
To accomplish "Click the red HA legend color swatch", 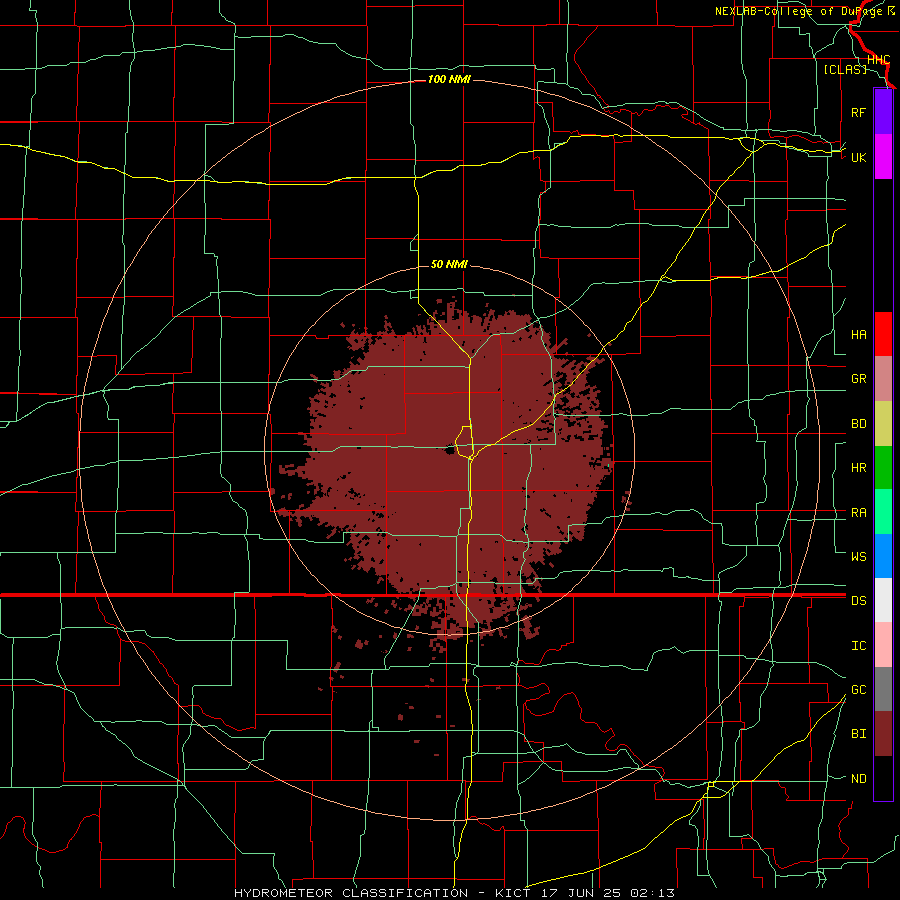I will 883,334.
